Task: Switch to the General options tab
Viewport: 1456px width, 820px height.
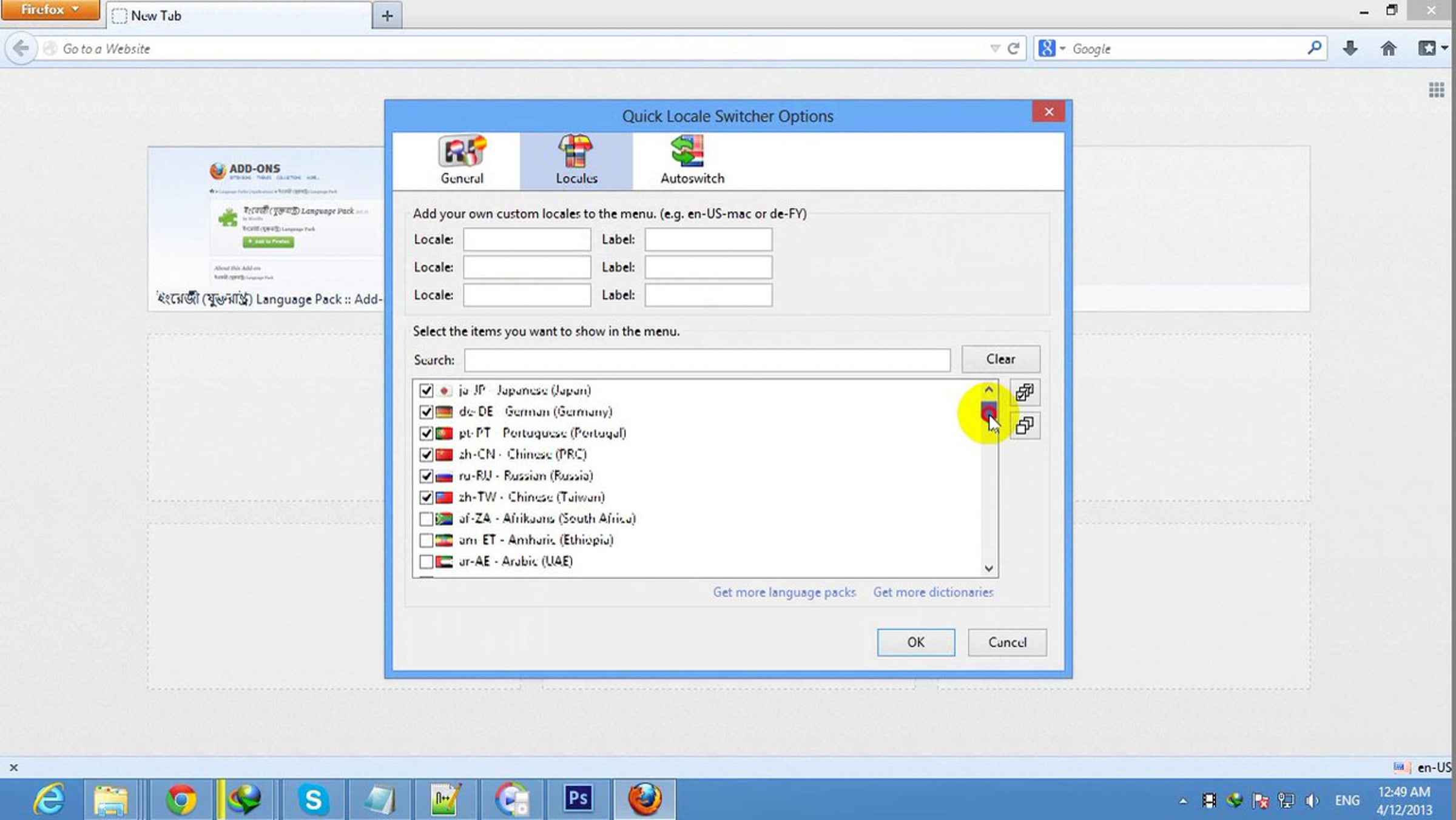Action: (x=462, y=161)
